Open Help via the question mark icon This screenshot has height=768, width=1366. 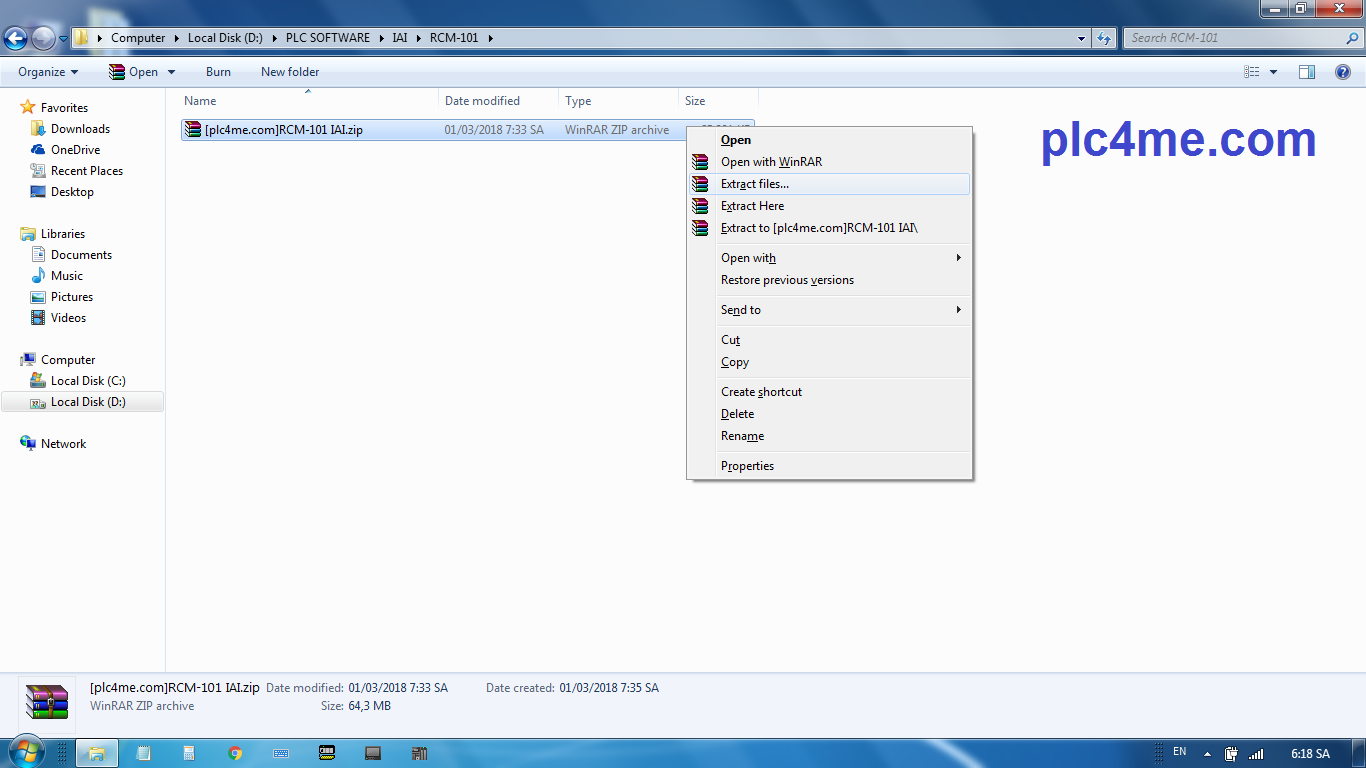click(x=1345, y=71)
